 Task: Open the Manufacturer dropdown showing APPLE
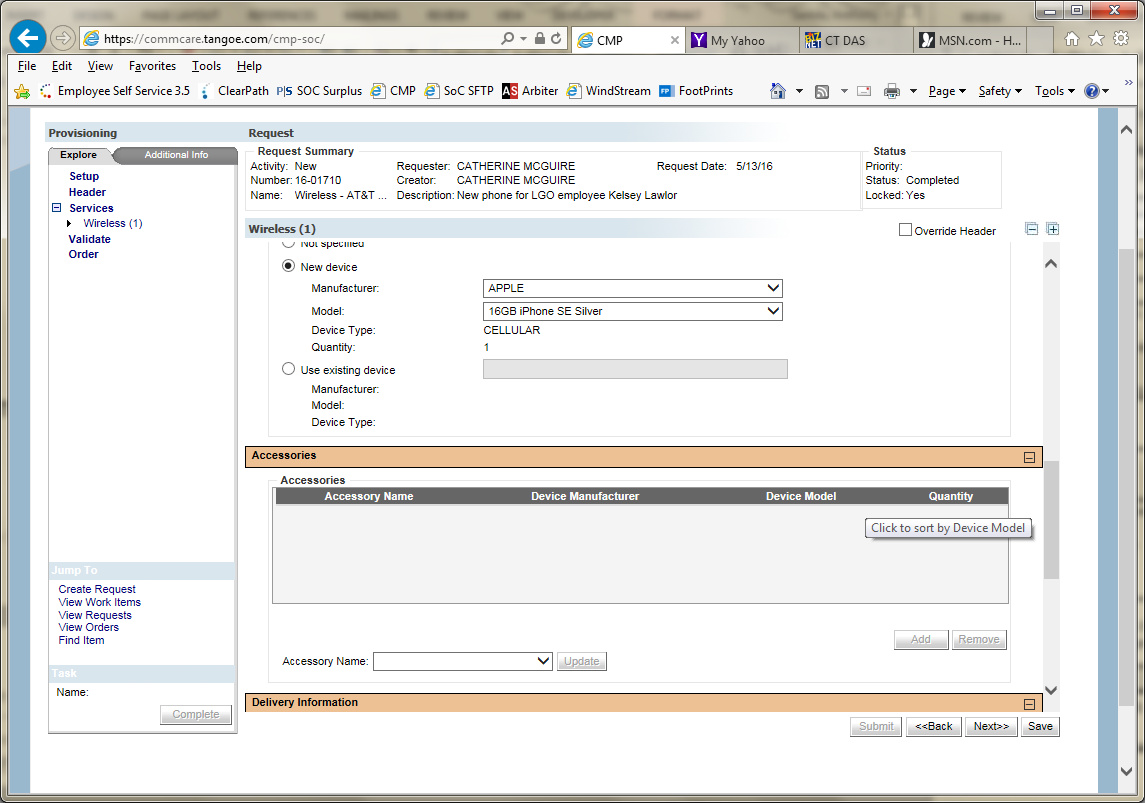coord(632,288)
